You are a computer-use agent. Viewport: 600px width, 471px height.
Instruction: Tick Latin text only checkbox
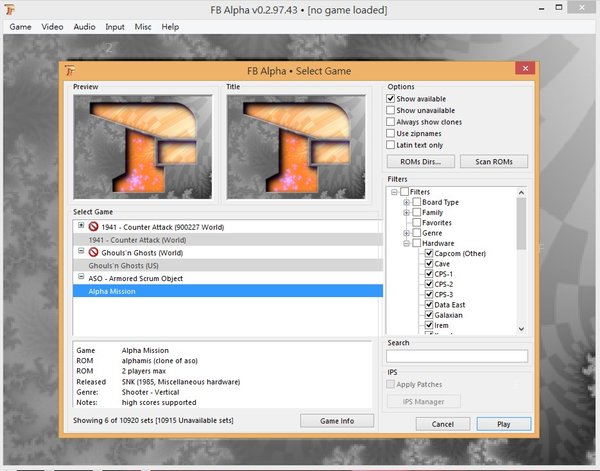(x=390, y=145)
